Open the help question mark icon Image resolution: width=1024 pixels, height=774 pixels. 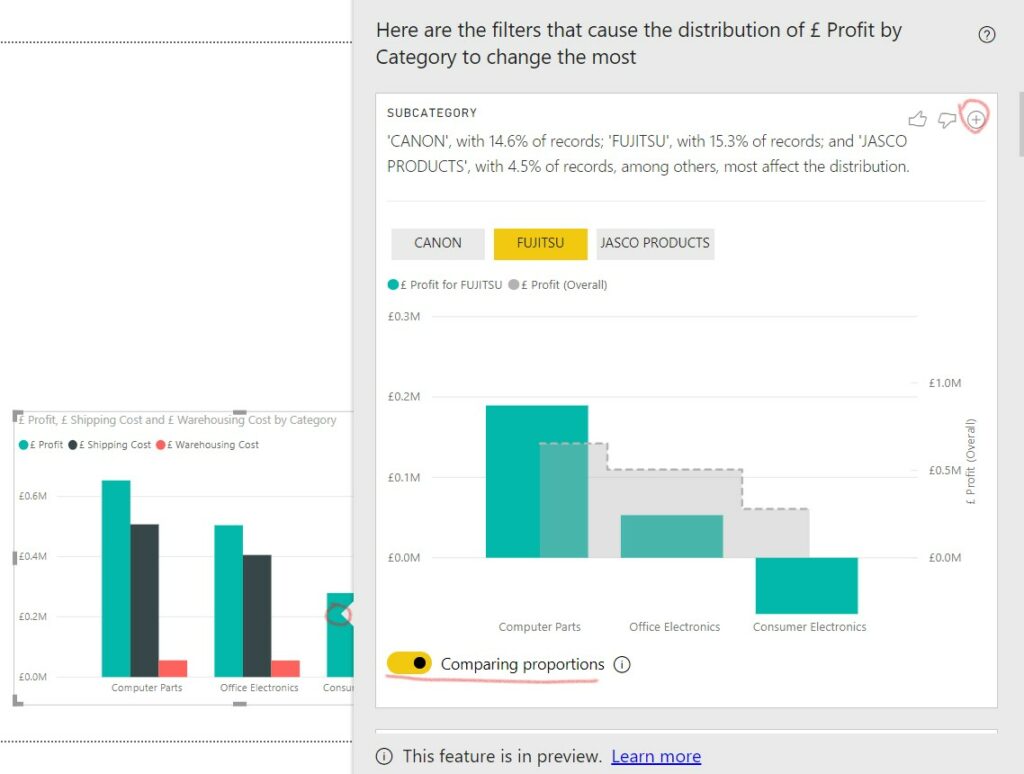(987, 35)
